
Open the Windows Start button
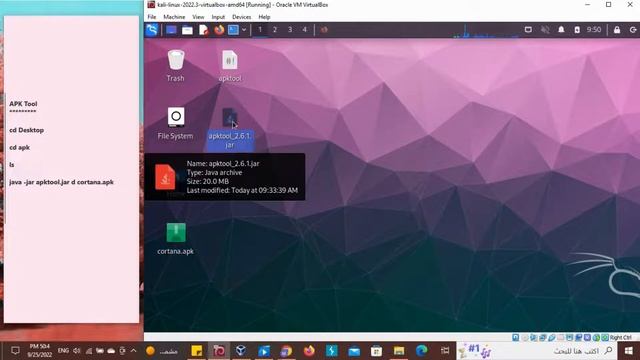point(629,351)
